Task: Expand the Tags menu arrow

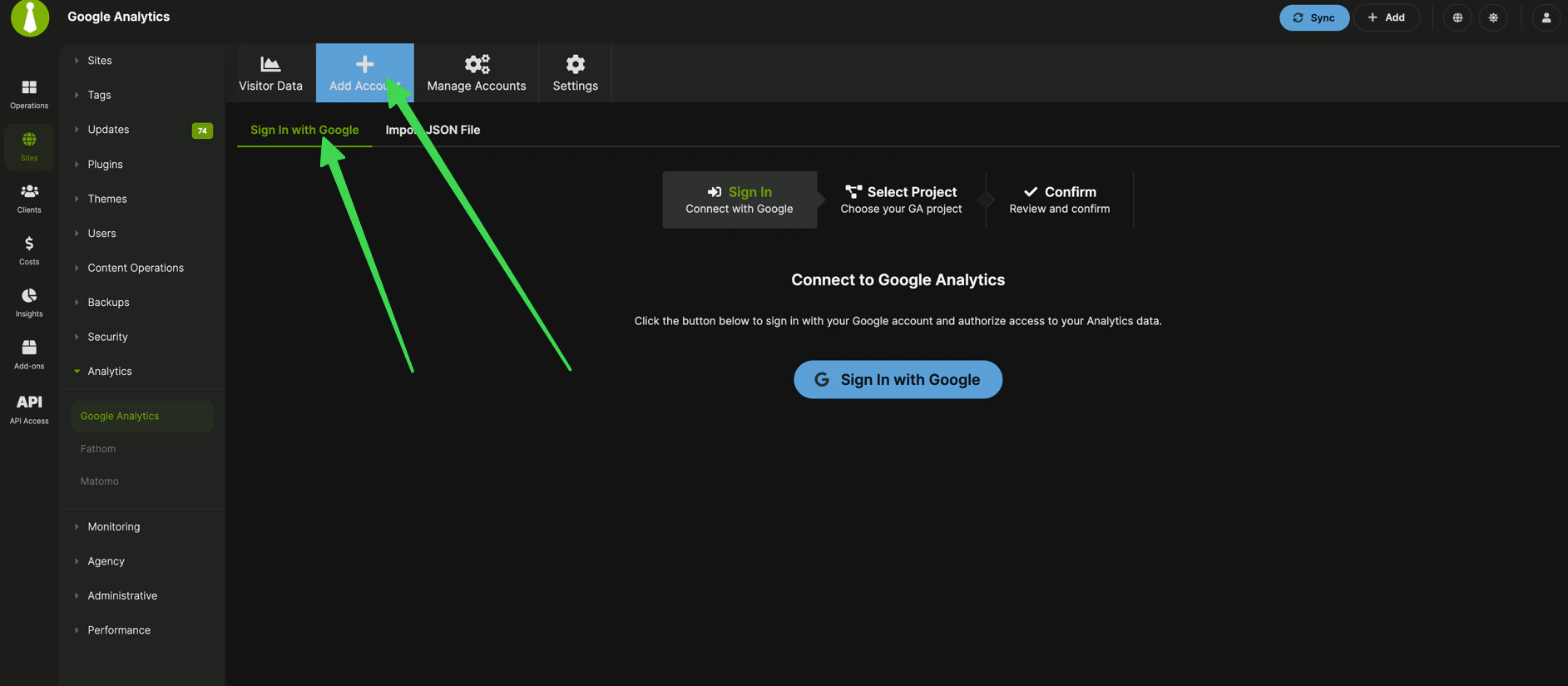Action: click(77, 95)
